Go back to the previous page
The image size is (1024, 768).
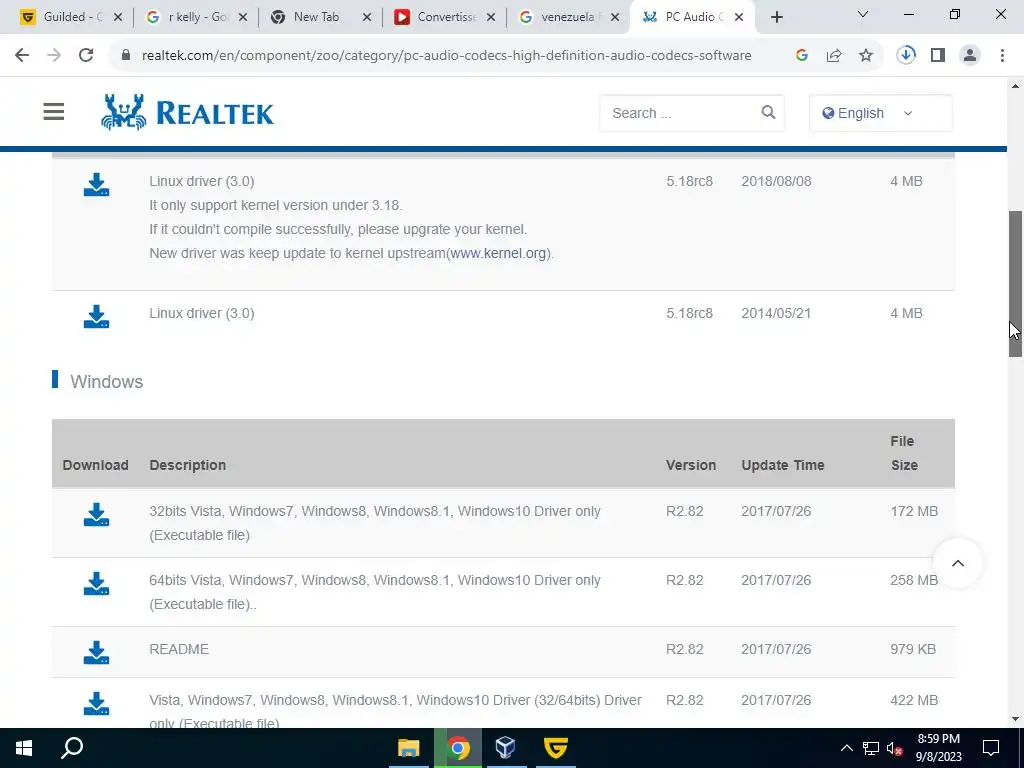(x=22, y=56)
